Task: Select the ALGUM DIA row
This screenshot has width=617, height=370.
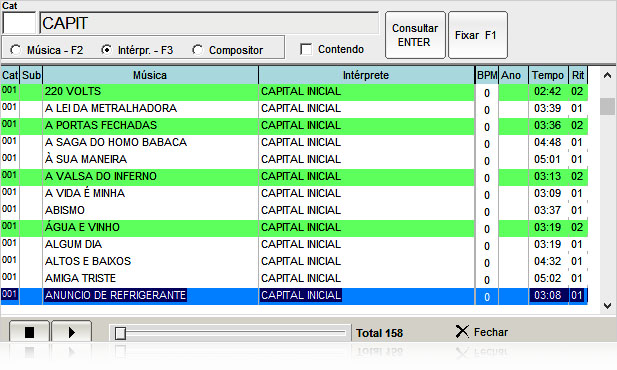Action: 294,244
